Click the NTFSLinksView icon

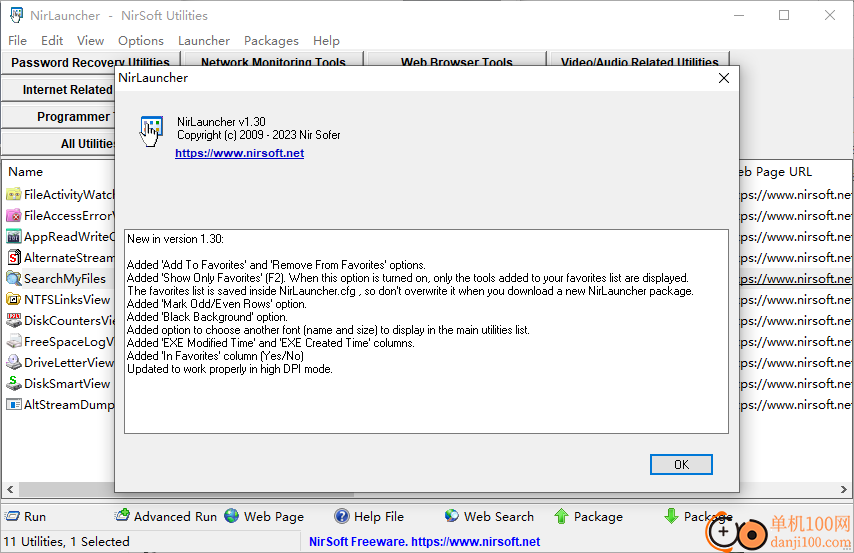pyautogui.click(x=14, y=300)
